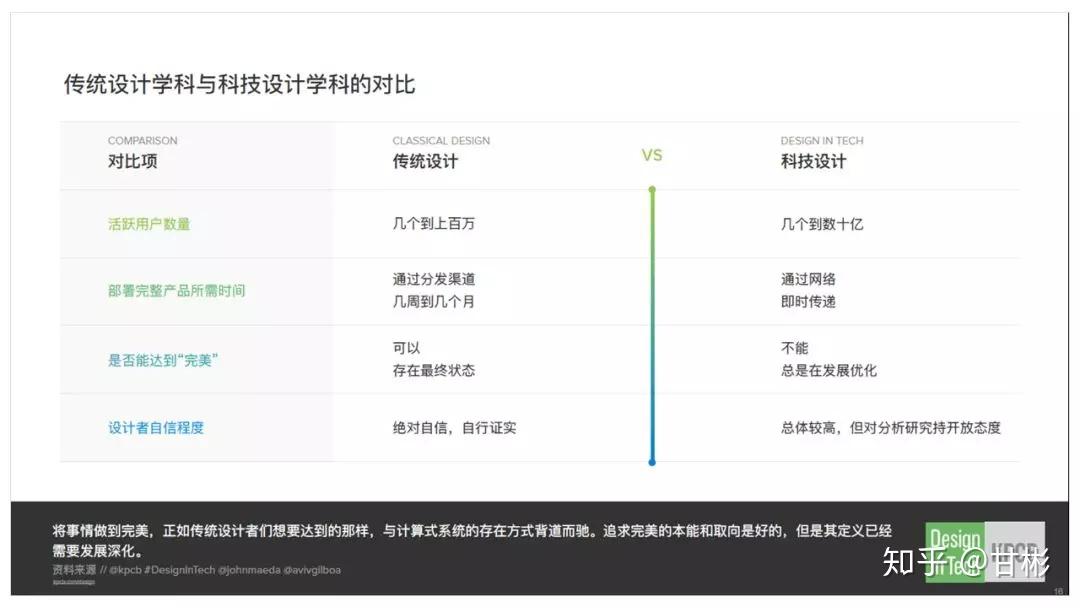Click the blue dot at divider bottom
The height and width of the screenshot is (608, 1080).
652,461
